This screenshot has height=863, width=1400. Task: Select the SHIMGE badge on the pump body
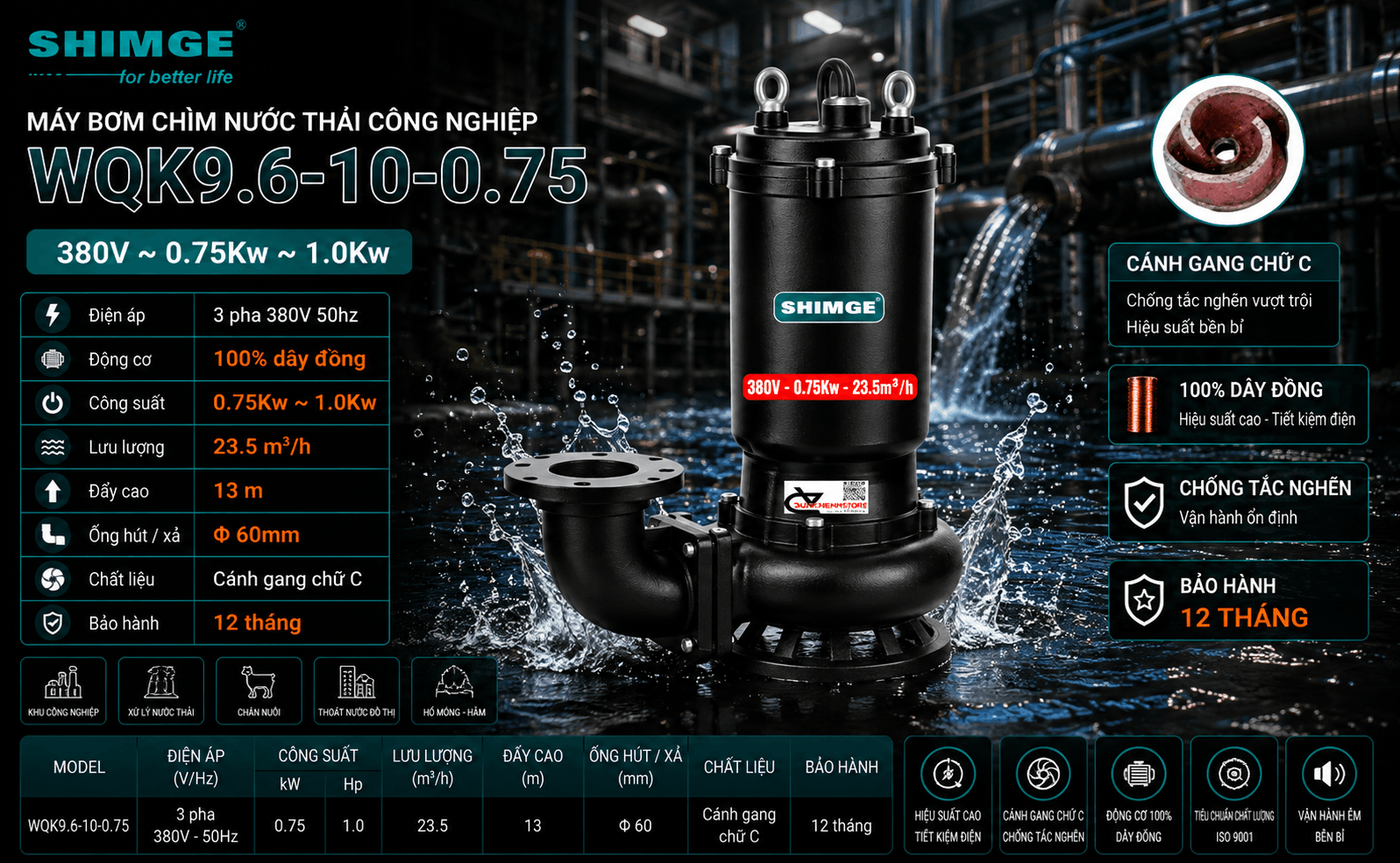828,308
